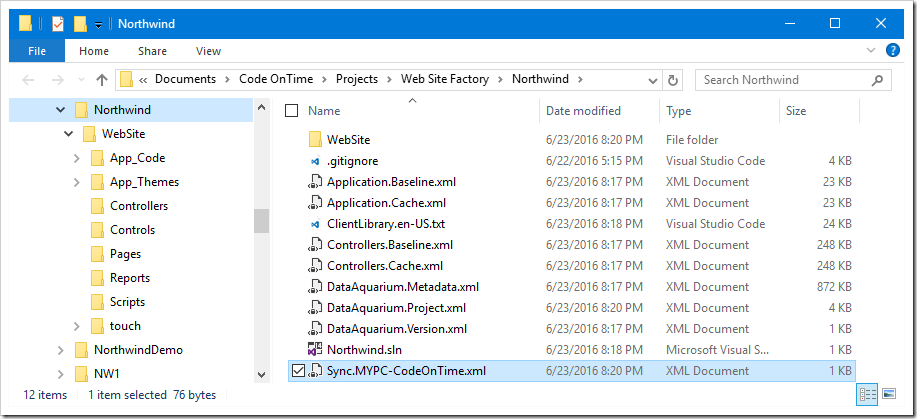The image size is (917, 419).
Task: Click the Controllers.Cache.xml file icon
Action: point(315,266)
